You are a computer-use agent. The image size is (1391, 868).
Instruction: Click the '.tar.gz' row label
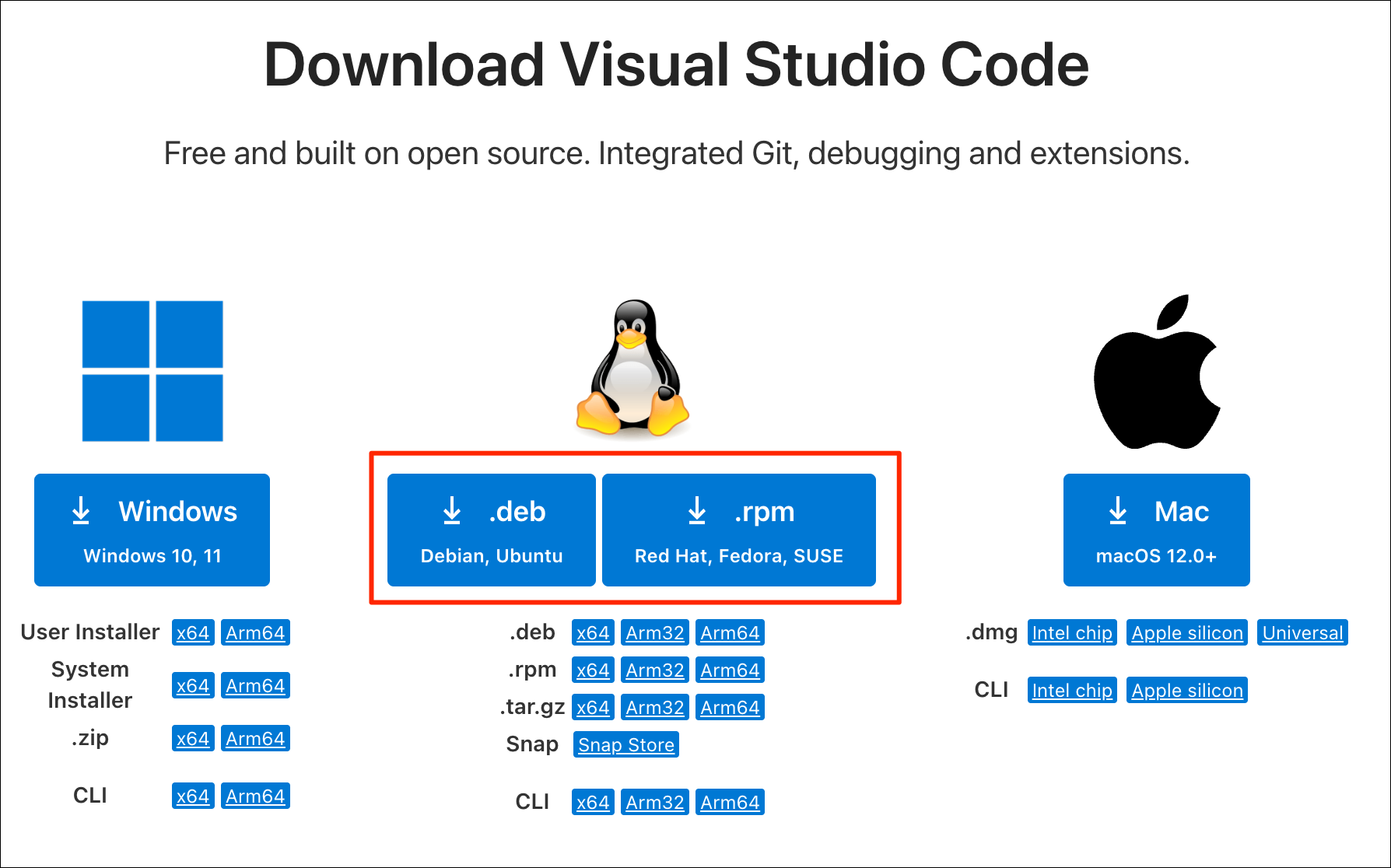pos(532,707)
